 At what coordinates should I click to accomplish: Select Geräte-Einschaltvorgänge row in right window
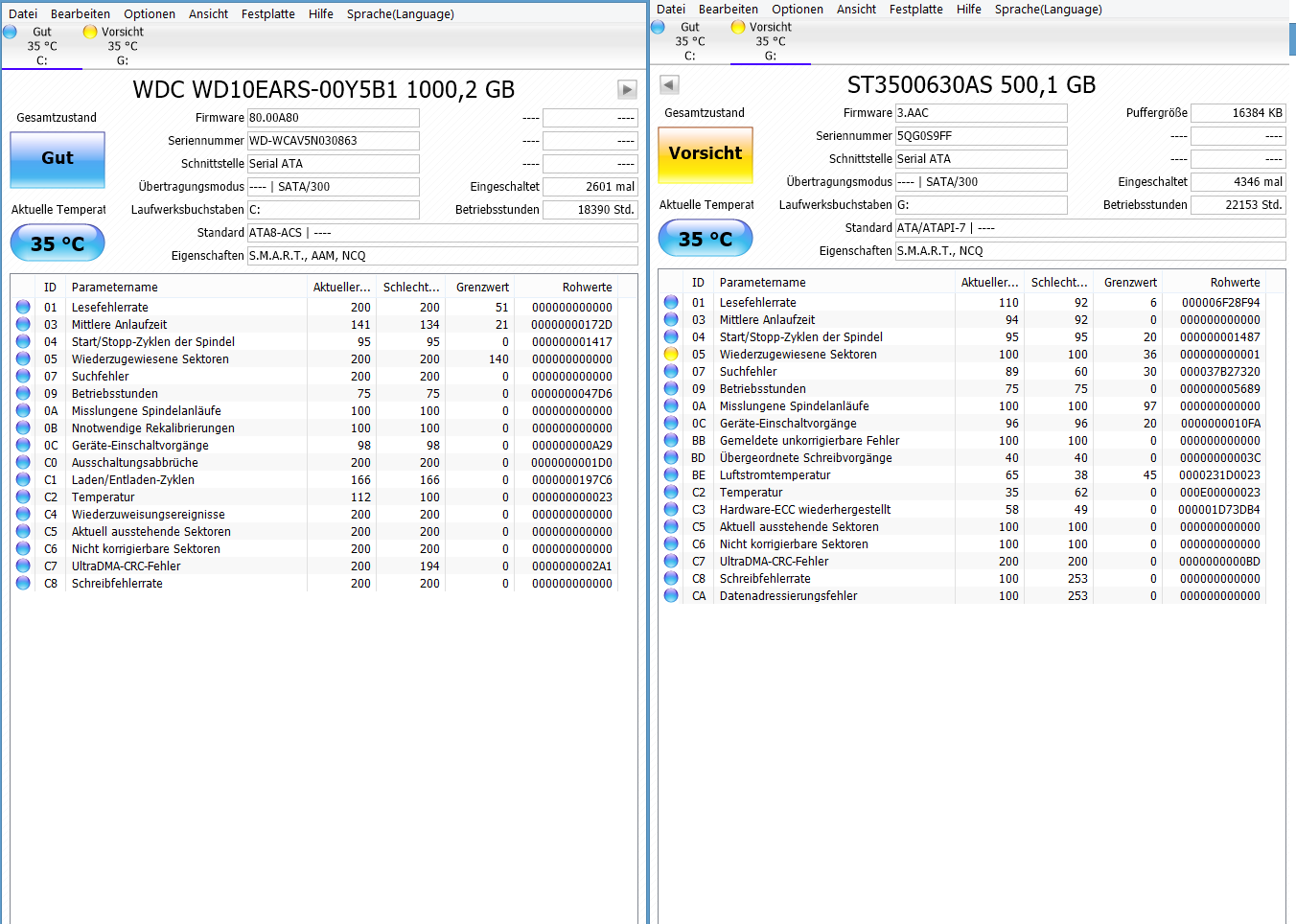961,424
